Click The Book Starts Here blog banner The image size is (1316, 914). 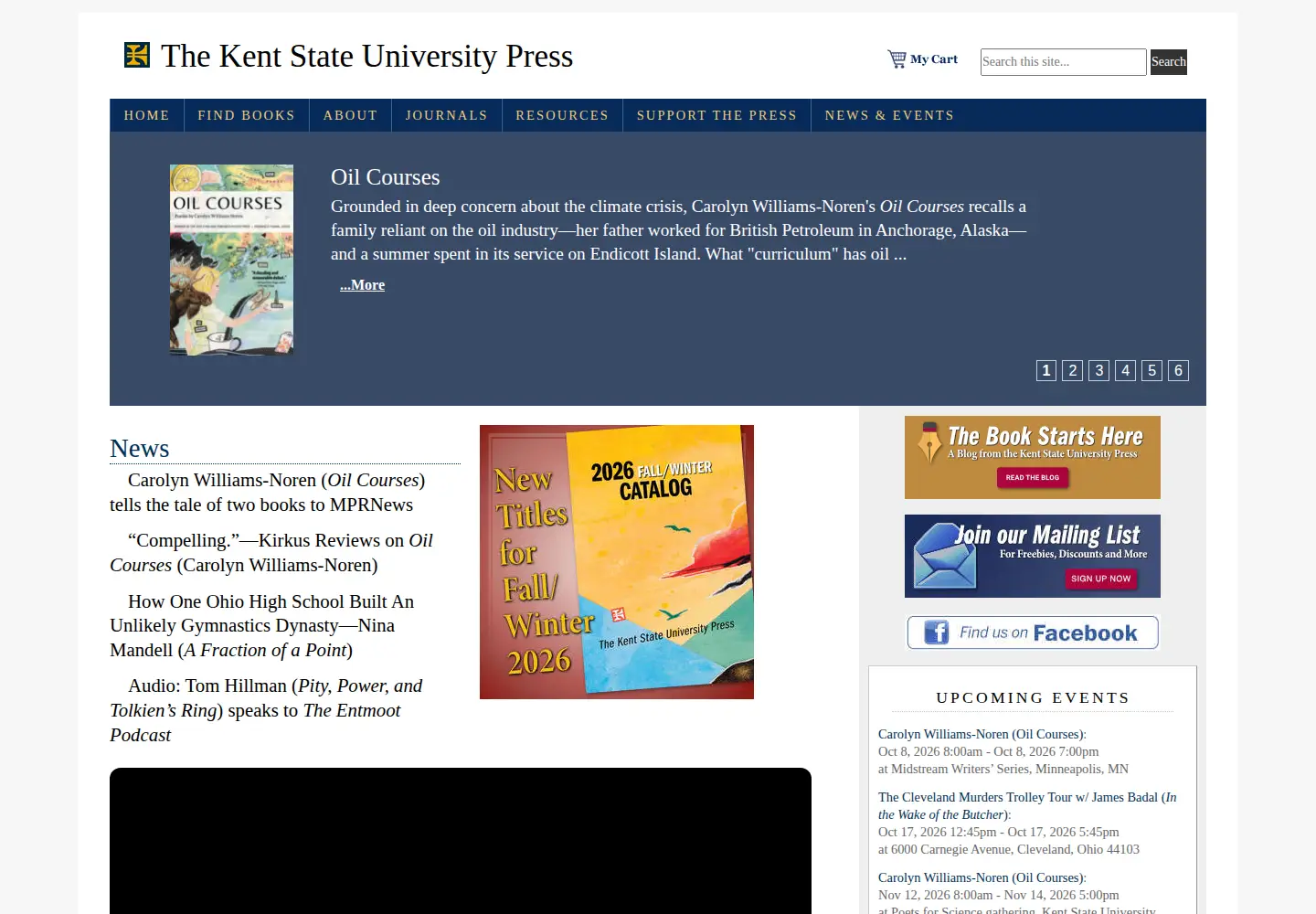1033,458
